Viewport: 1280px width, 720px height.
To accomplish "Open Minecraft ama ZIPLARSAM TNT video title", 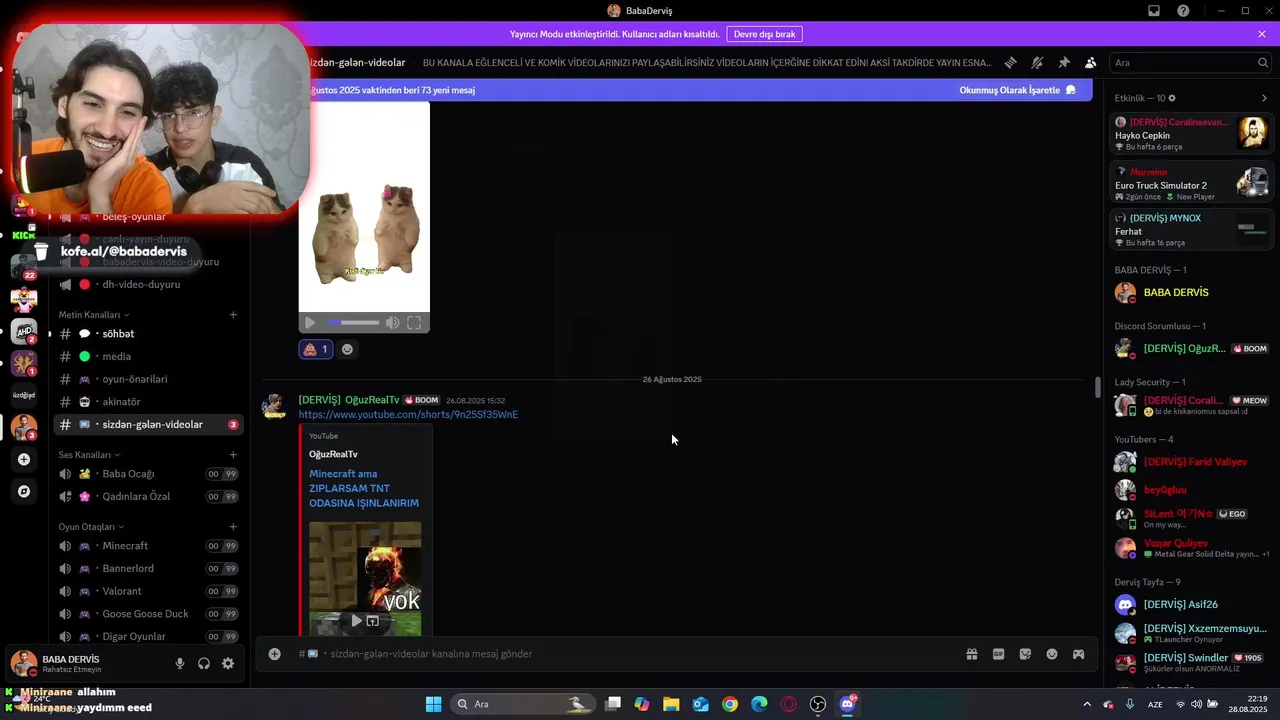I will pyautogui.click(x=364, y=488).
